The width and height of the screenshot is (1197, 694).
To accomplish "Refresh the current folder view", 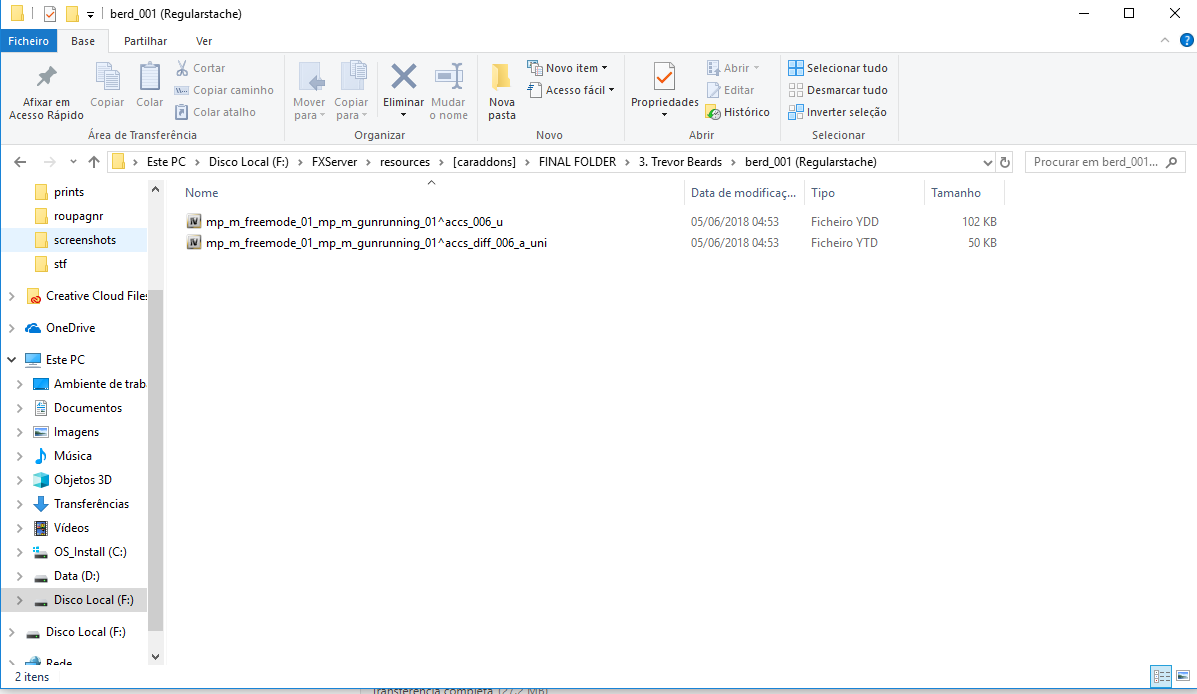I will tap(1005, 162).
